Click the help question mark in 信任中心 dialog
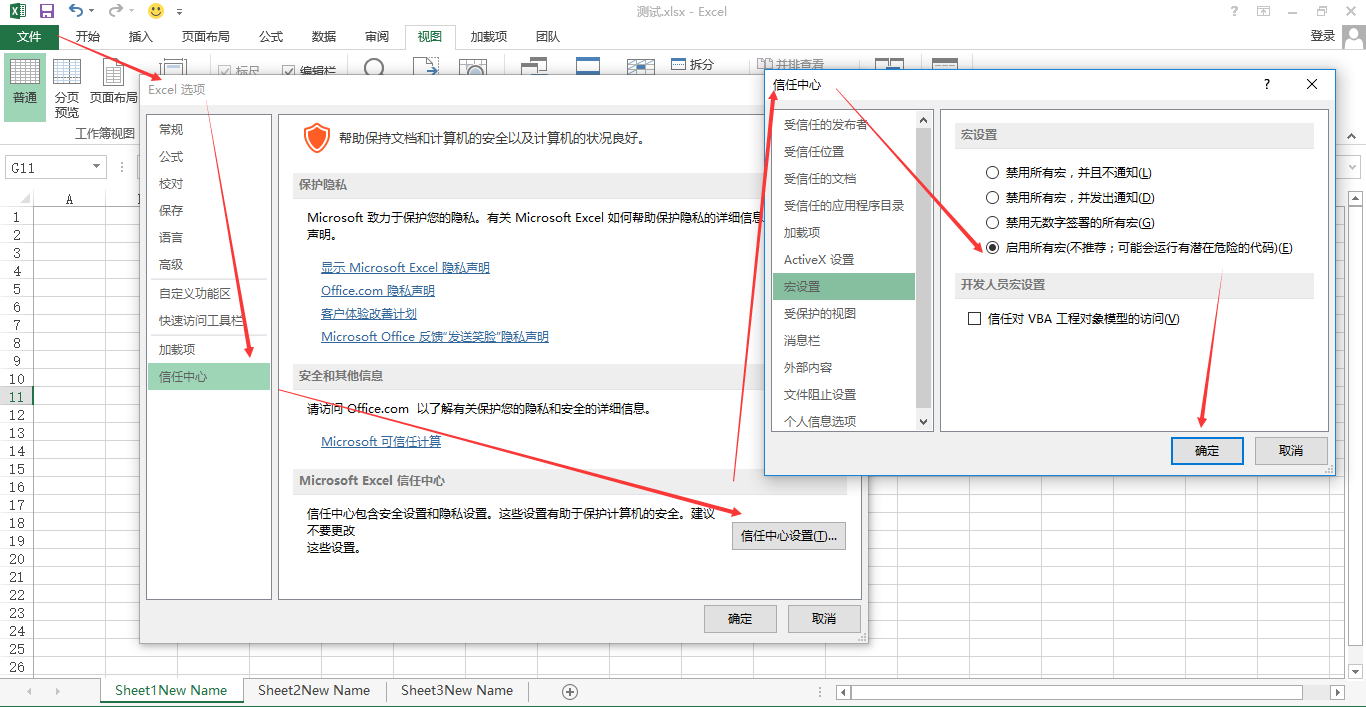This screenshot has width=1366, height=707. pyautogui.click(x=1267, y=85)
